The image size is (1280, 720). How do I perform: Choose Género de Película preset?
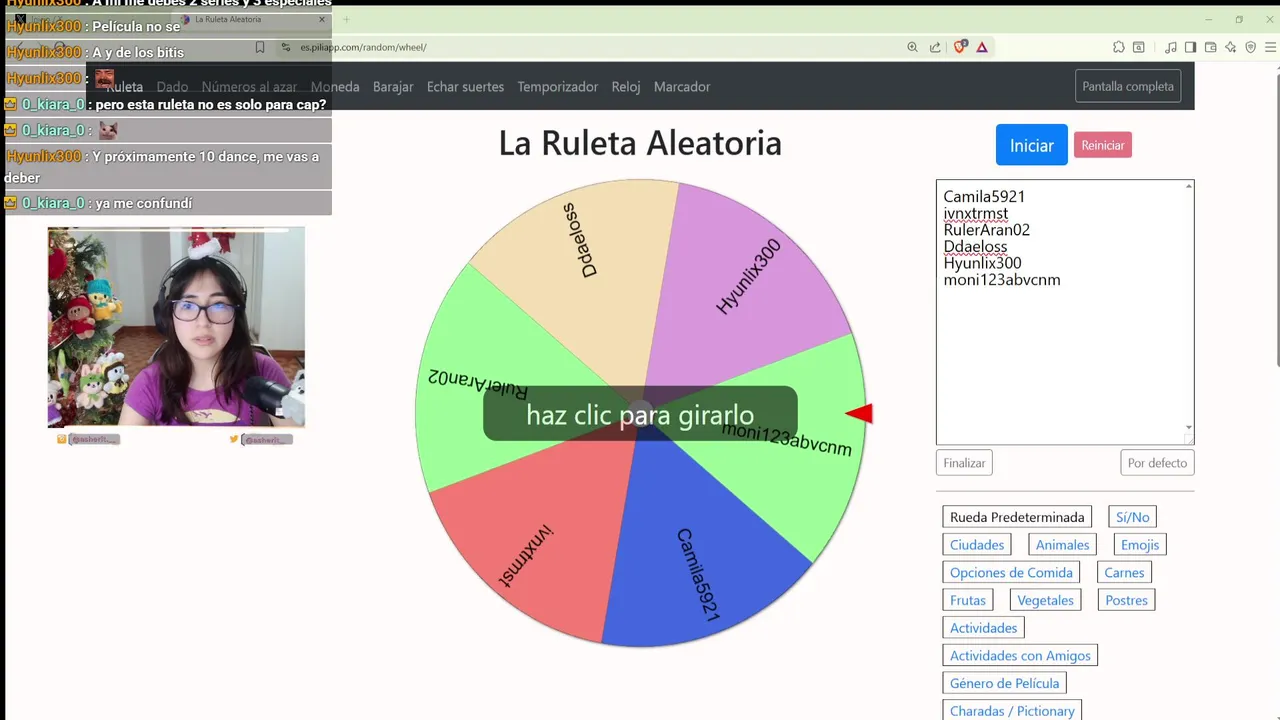1004,684
